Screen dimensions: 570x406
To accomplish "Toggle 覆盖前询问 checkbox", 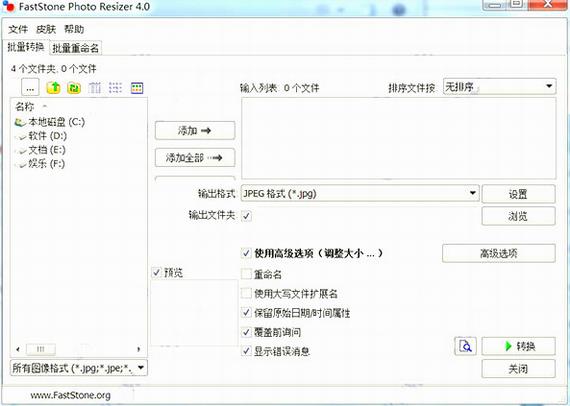I will click(246, 332).
